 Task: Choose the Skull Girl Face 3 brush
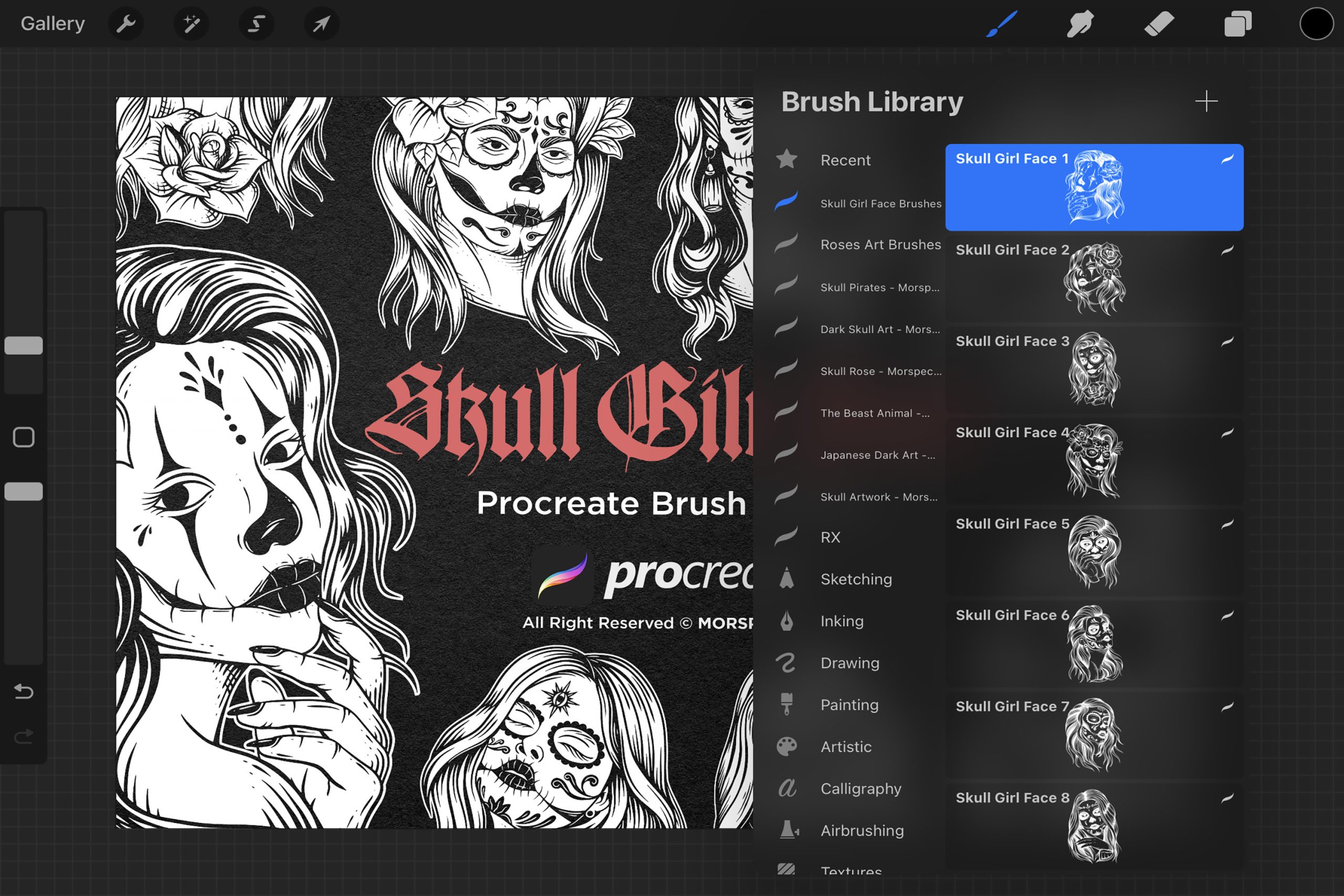click(x=1094, y=370)
